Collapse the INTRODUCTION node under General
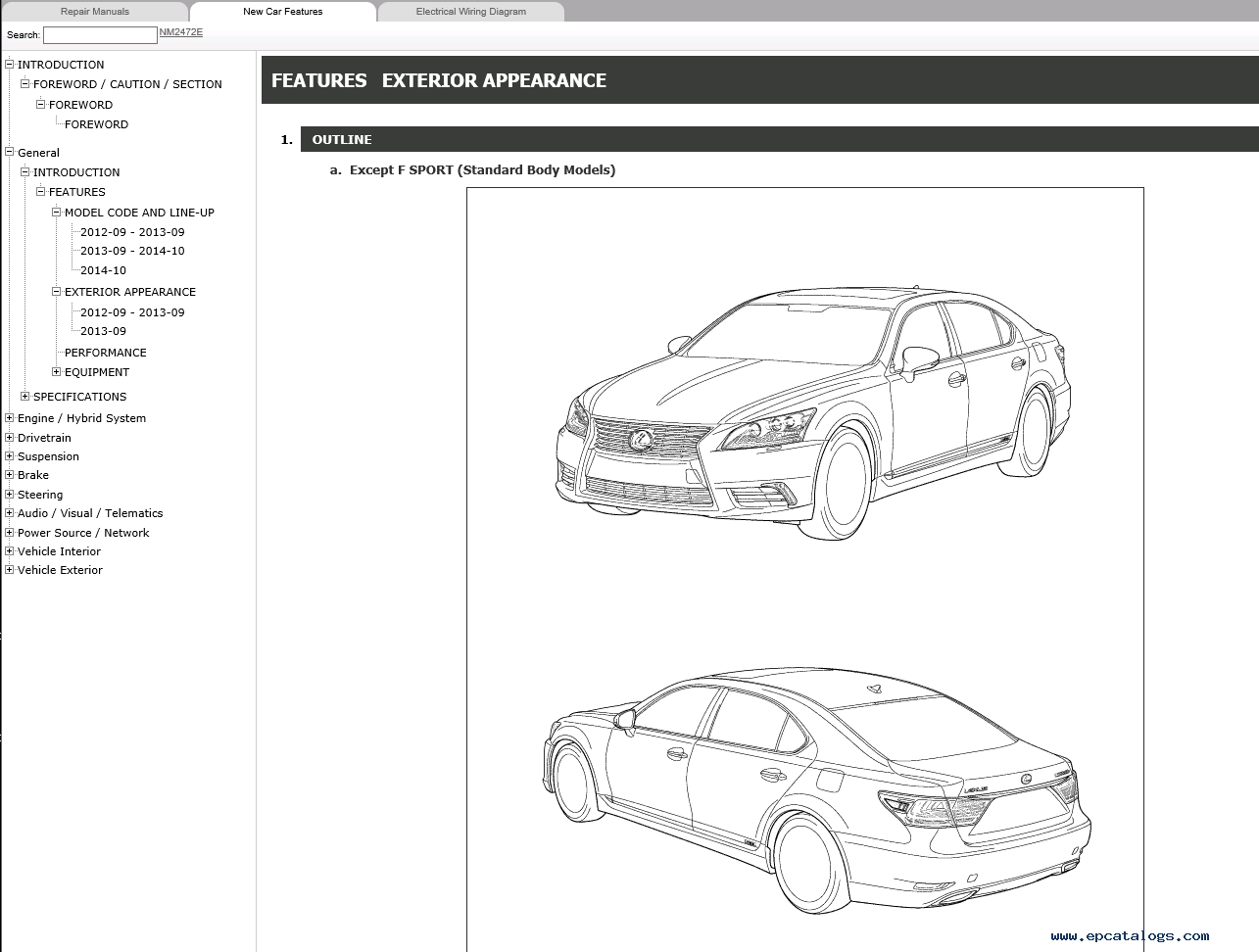The height and width of the screenshot is (952, 1259). 25,171
